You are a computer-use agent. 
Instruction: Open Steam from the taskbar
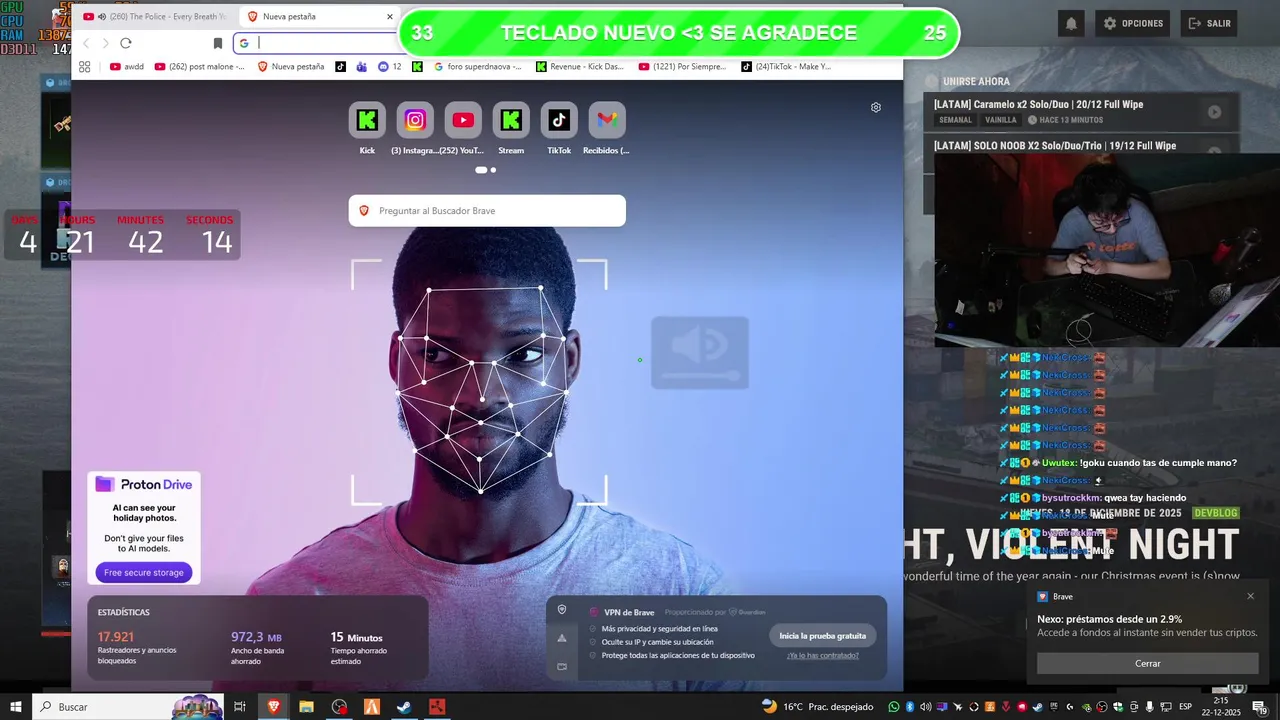pyautogui.click(x=404, y=707)
